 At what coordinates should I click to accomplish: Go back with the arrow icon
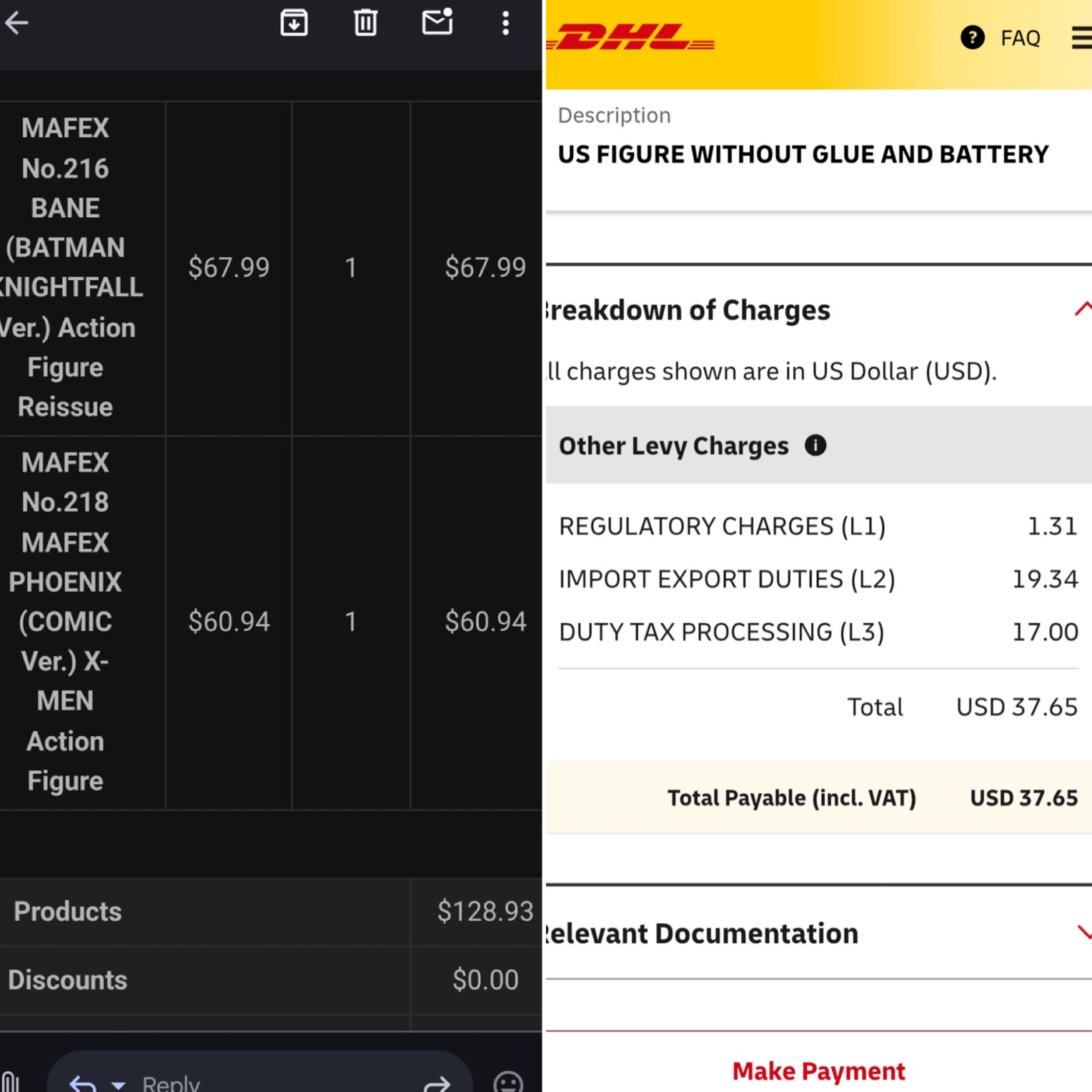(16, 24)
